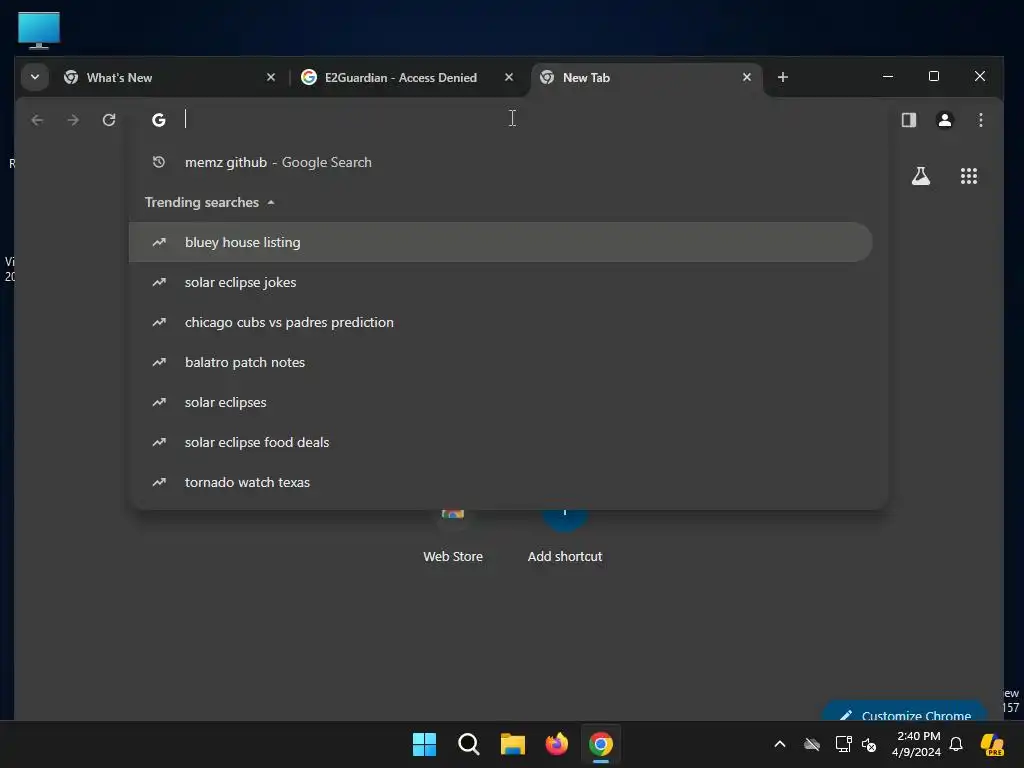The width and height of the screenshot is (1024, 768).
Task: Select the tornado watch texas suggestion
Action: [501, 483]
